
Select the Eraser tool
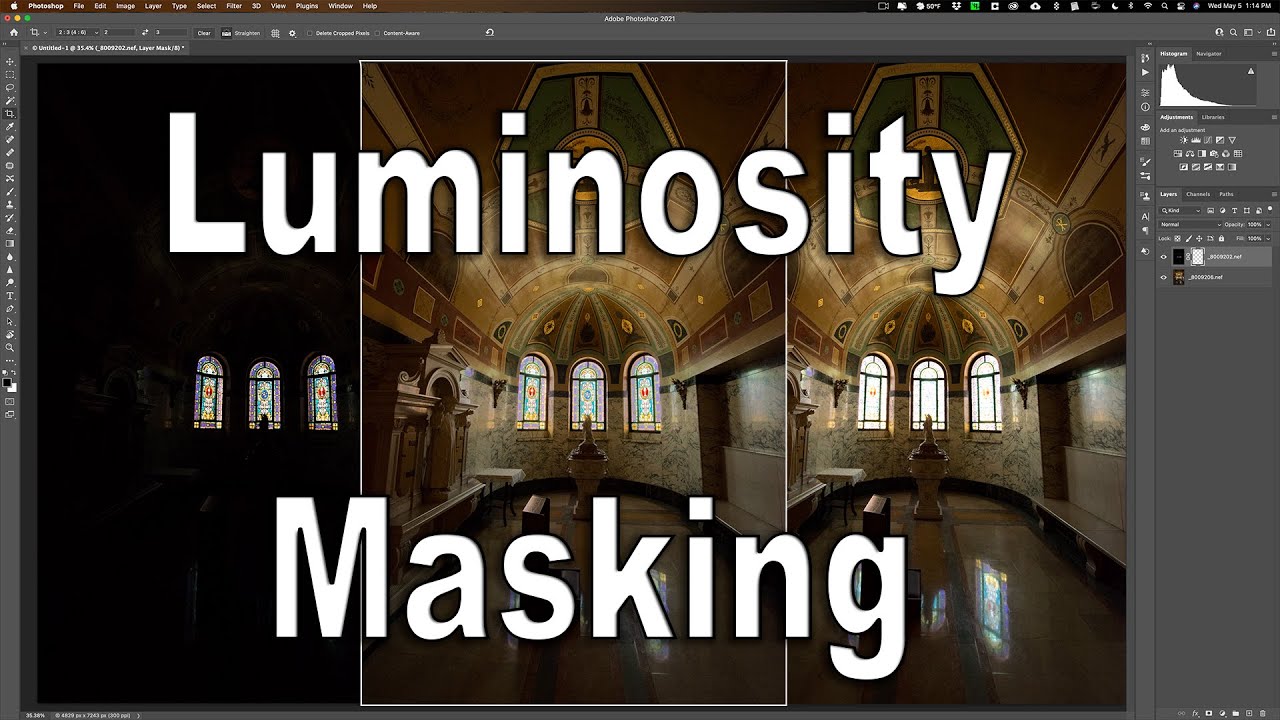click(x=9, y=230)
